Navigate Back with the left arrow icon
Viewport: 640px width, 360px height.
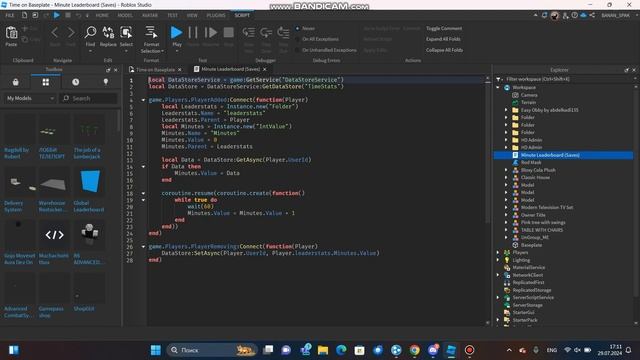point(55,32)
